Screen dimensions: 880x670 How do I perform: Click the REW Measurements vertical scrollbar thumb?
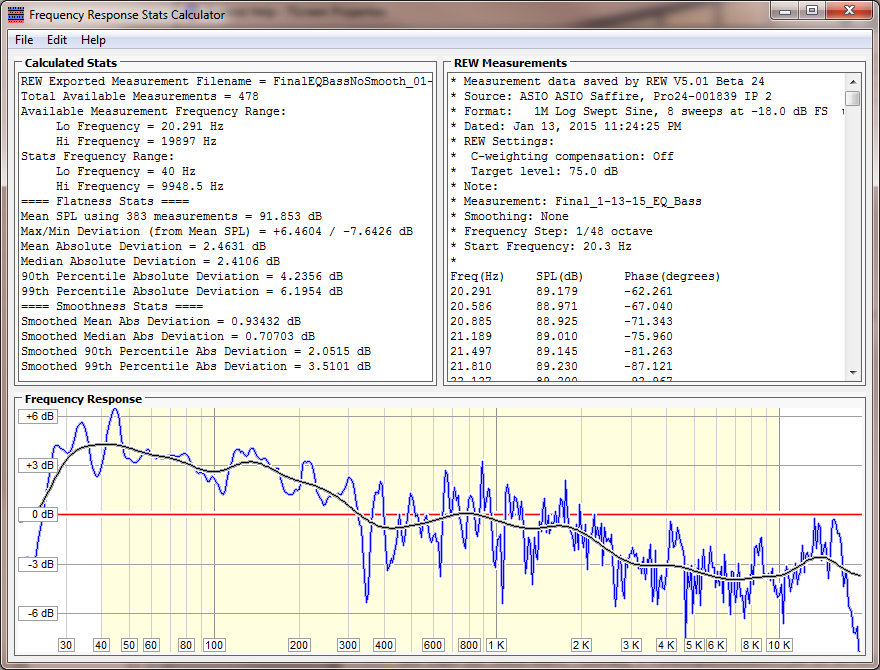[852, 98]
